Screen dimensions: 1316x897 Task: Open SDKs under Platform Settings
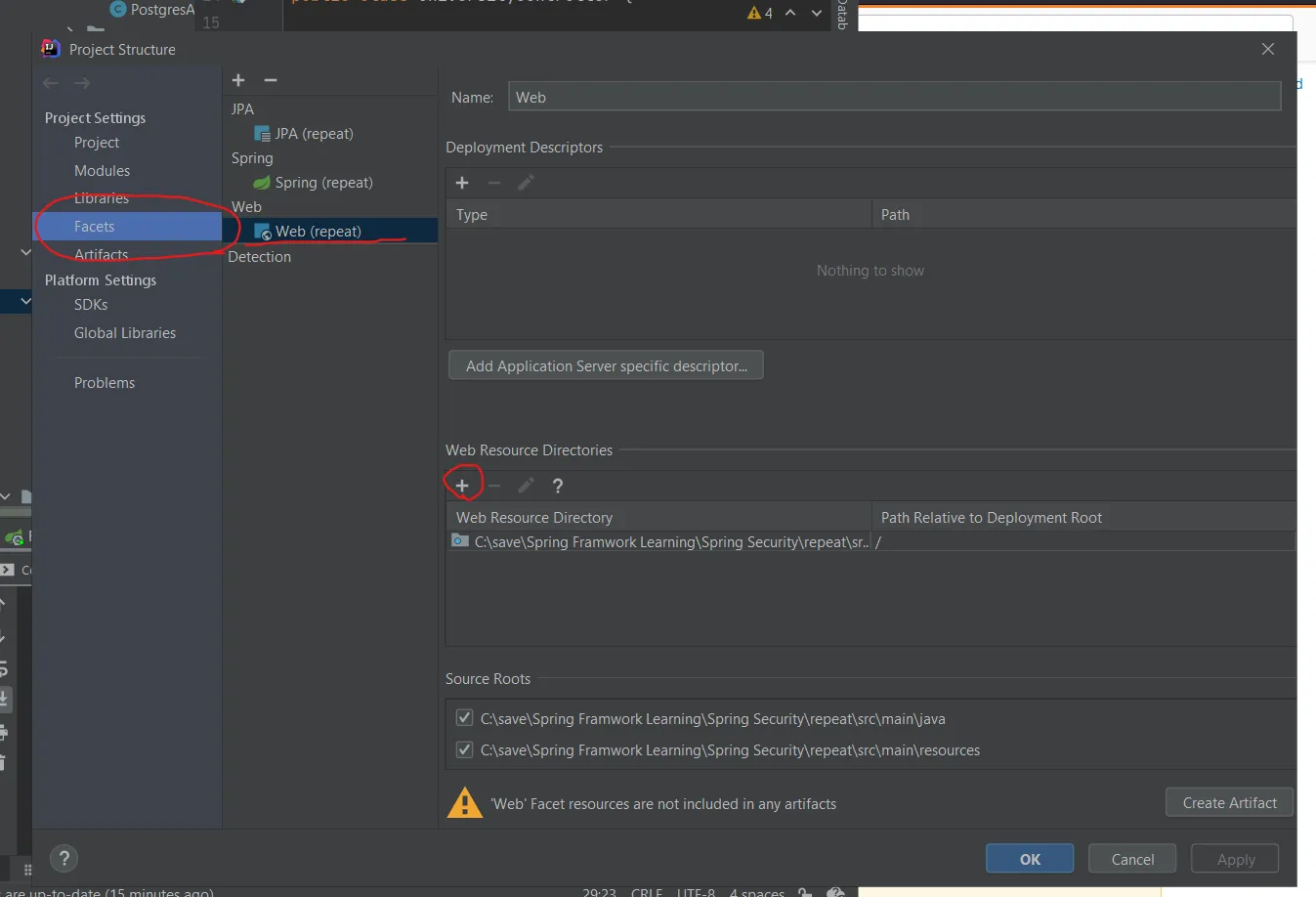pyautogui.click(x=91, y=305)
